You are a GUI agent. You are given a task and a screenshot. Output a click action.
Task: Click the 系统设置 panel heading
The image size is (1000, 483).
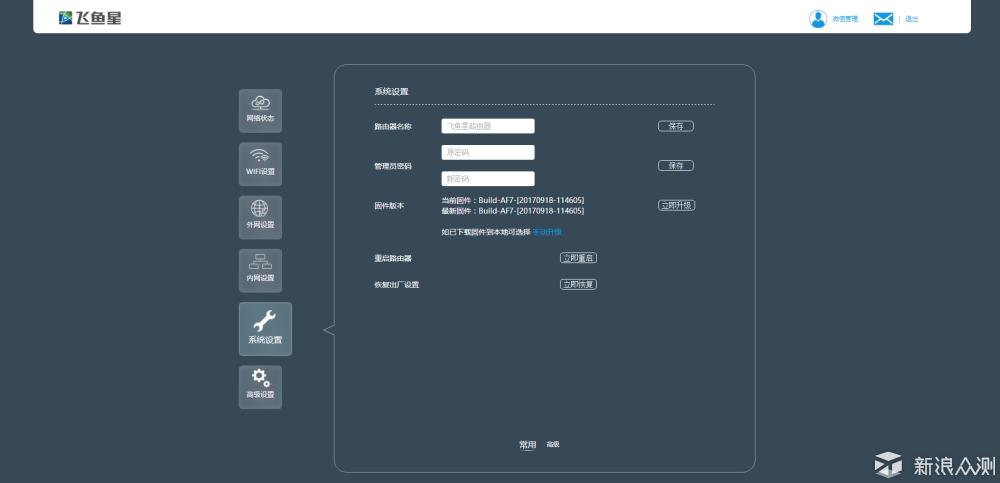click(x=391, y=92)
